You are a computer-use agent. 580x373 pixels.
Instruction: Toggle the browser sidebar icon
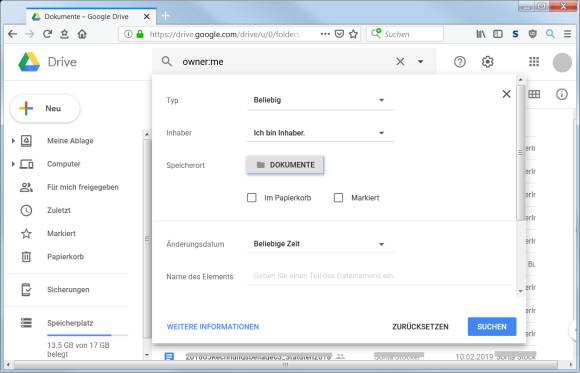coord(498,34)
